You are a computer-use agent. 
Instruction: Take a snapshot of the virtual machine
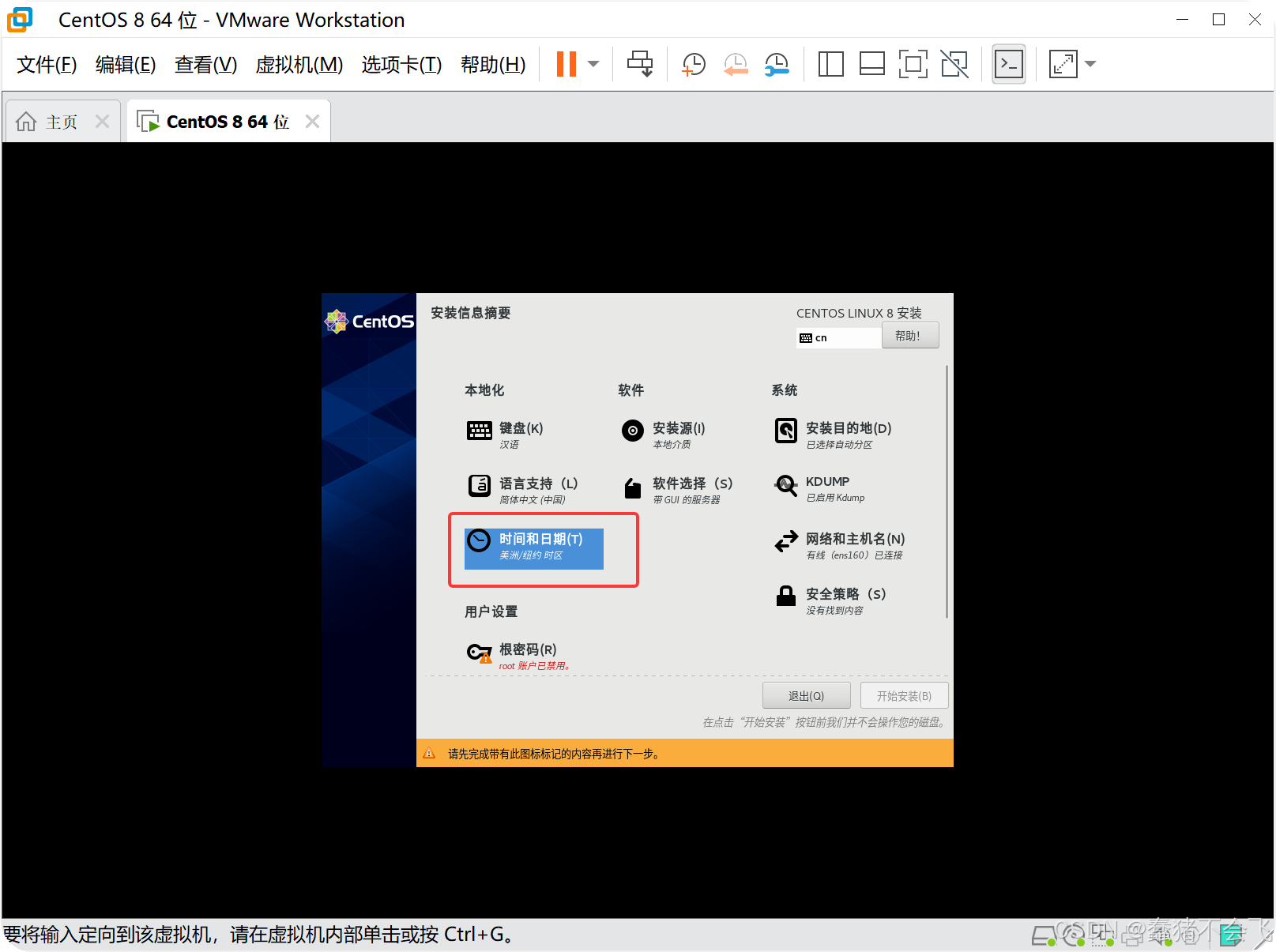693,64
